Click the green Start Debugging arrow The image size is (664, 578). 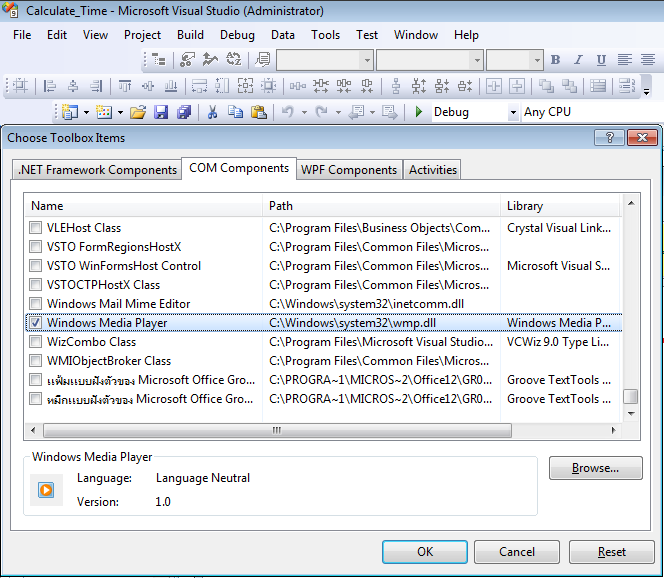point(419,112)
